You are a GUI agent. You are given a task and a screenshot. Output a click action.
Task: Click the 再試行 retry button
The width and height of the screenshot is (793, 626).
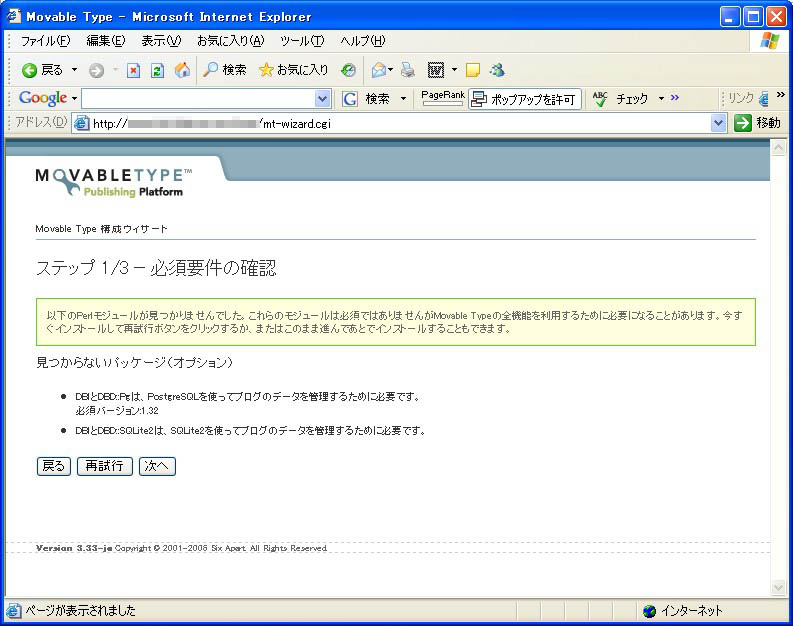(x=105, y=466)
